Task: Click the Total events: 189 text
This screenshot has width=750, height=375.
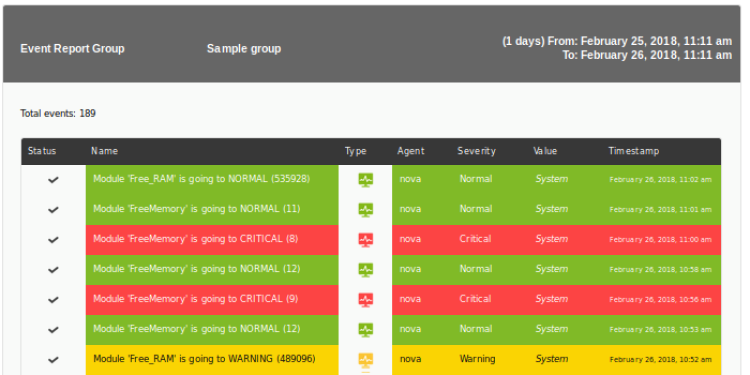Action: (x=58, y=113)
